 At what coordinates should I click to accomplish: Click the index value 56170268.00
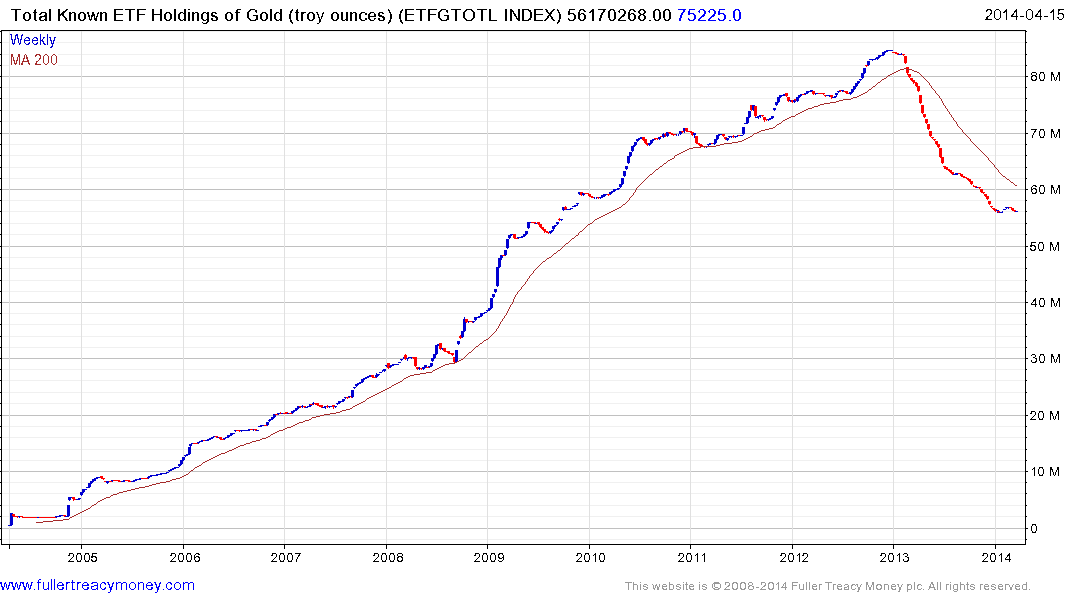pyautogui.click(x=619, y=15)
